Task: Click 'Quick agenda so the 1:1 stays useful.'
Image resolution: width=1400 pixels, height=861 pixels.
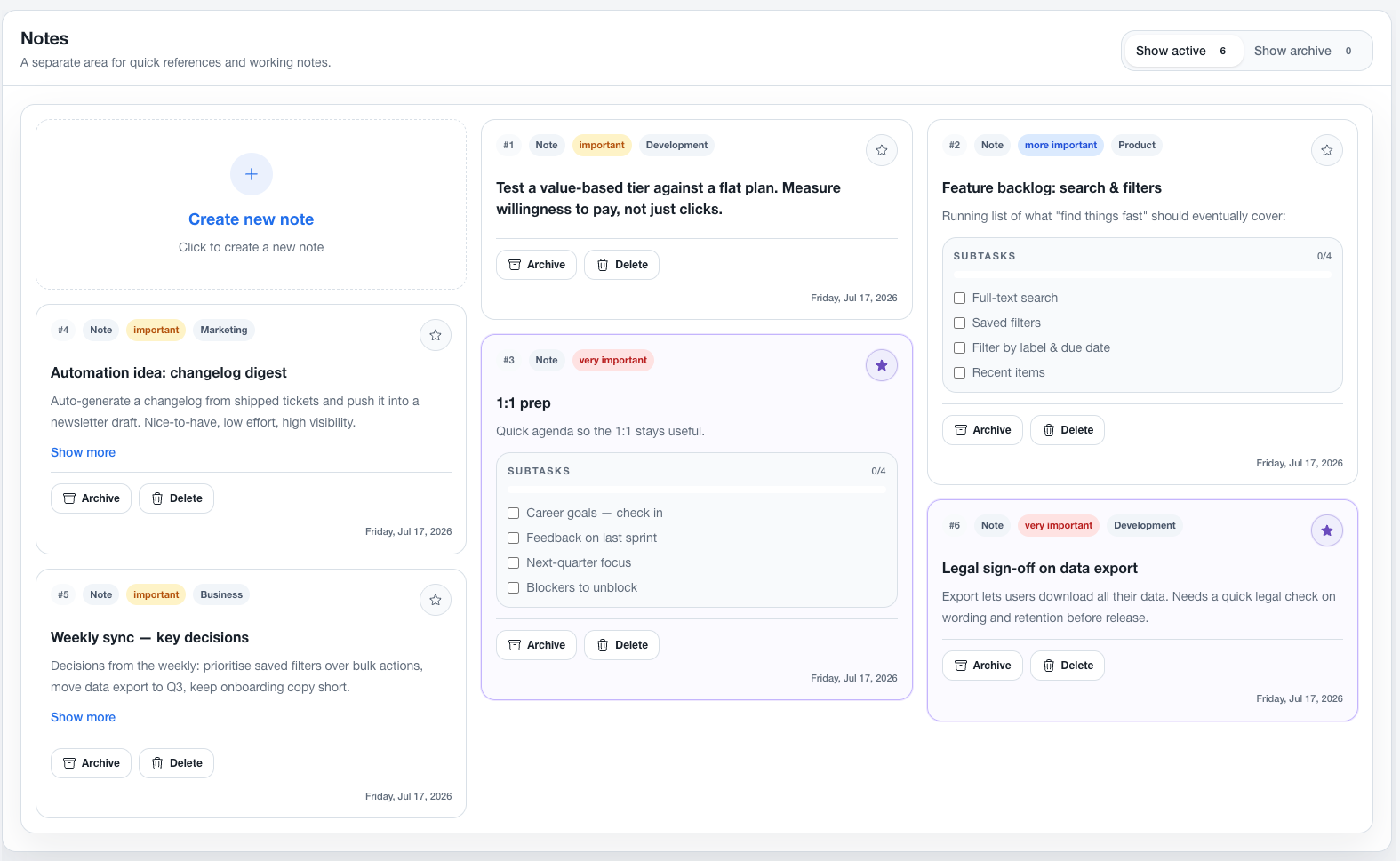Action: pos(600,432)
